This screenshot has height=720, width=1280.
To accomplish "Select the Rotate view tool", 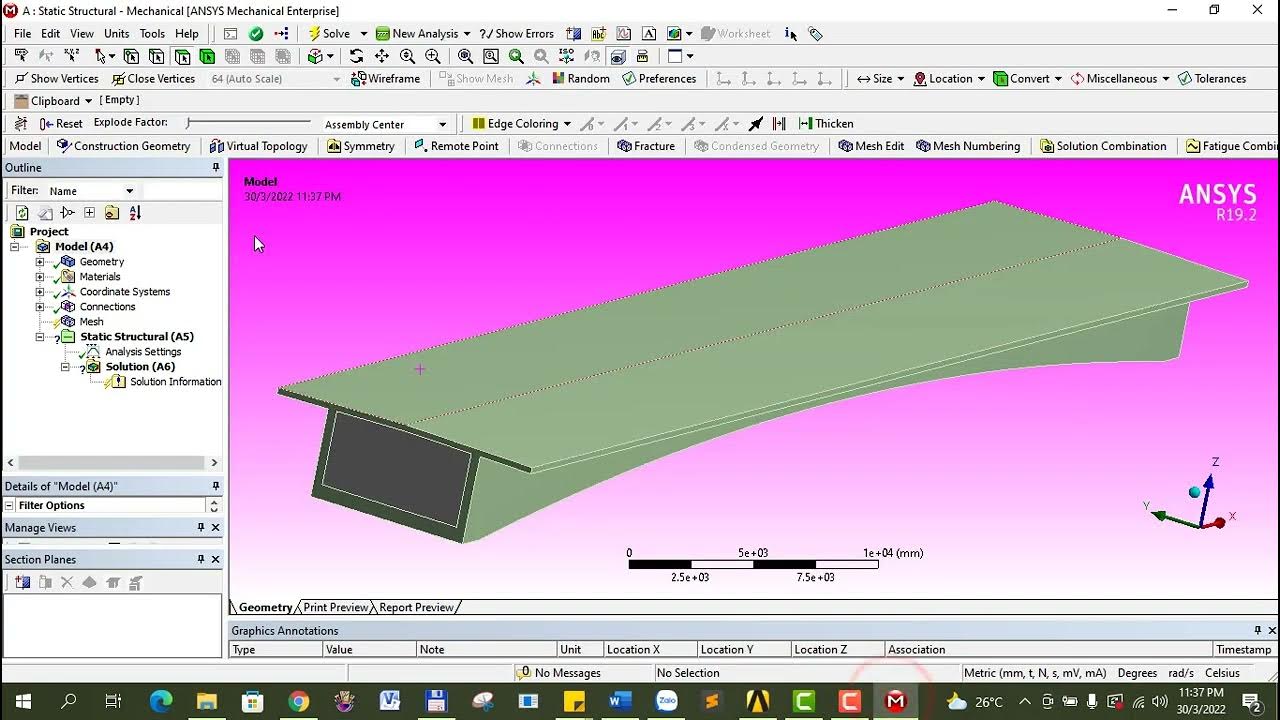I will pyautogui.click(x=356, y=56).
